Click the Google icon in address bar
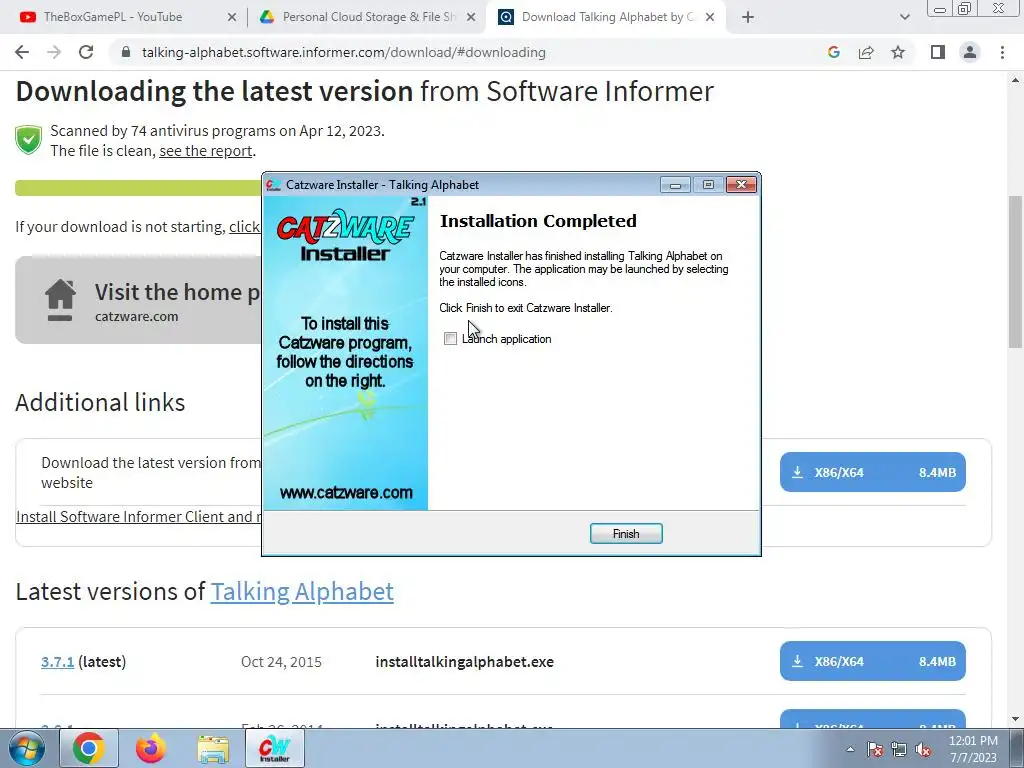This screenshot has width=1024, height=768. [x=833, y=52]
